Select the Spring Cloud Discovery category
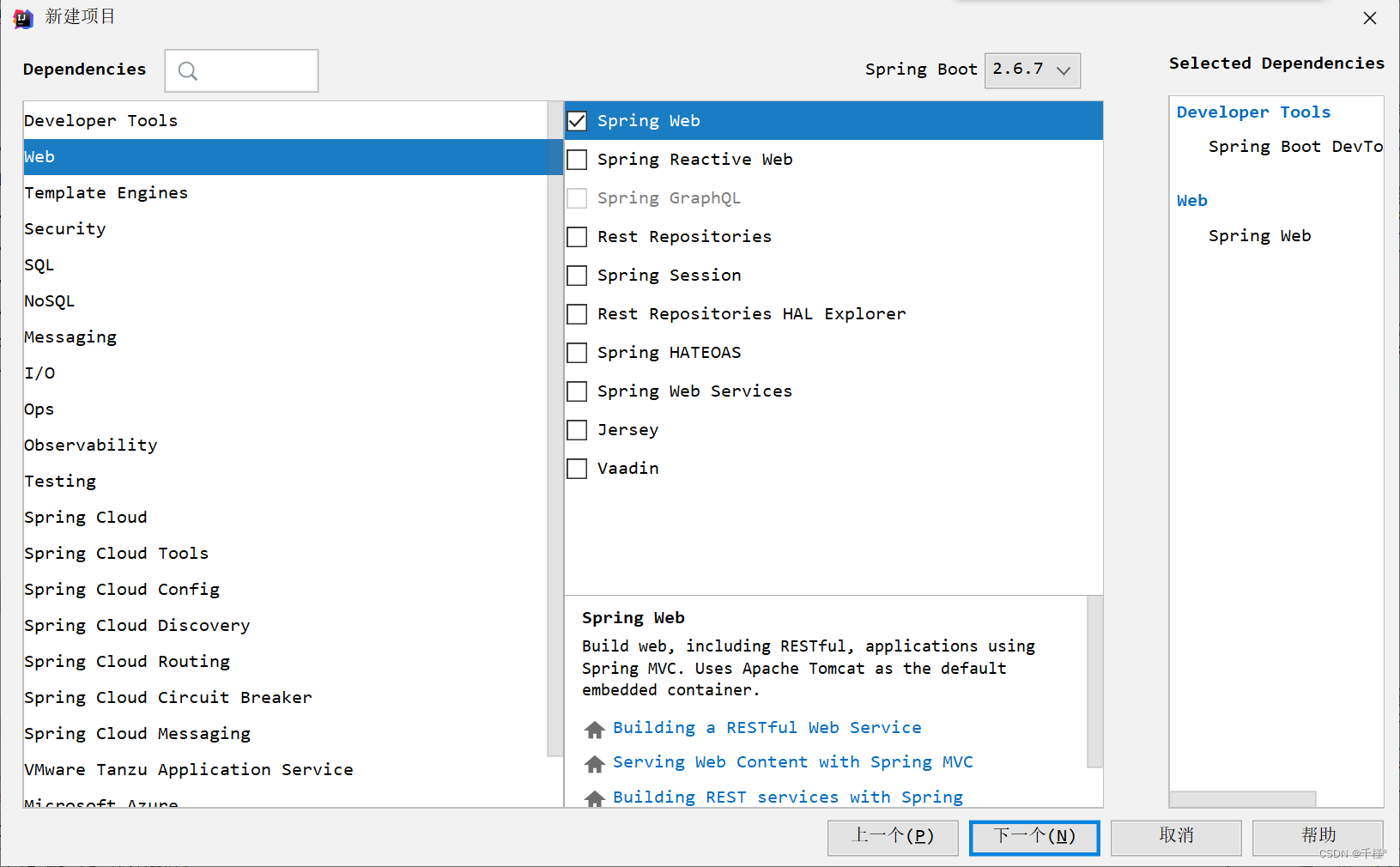1400x867 pixels. pos(285,626)
